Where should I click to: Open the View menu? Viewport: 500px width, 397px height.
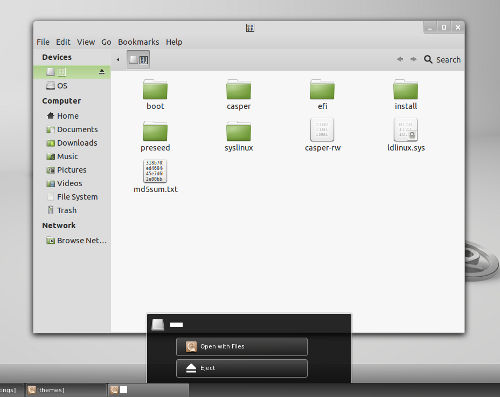pyautogui.click(x=86, y=42)
